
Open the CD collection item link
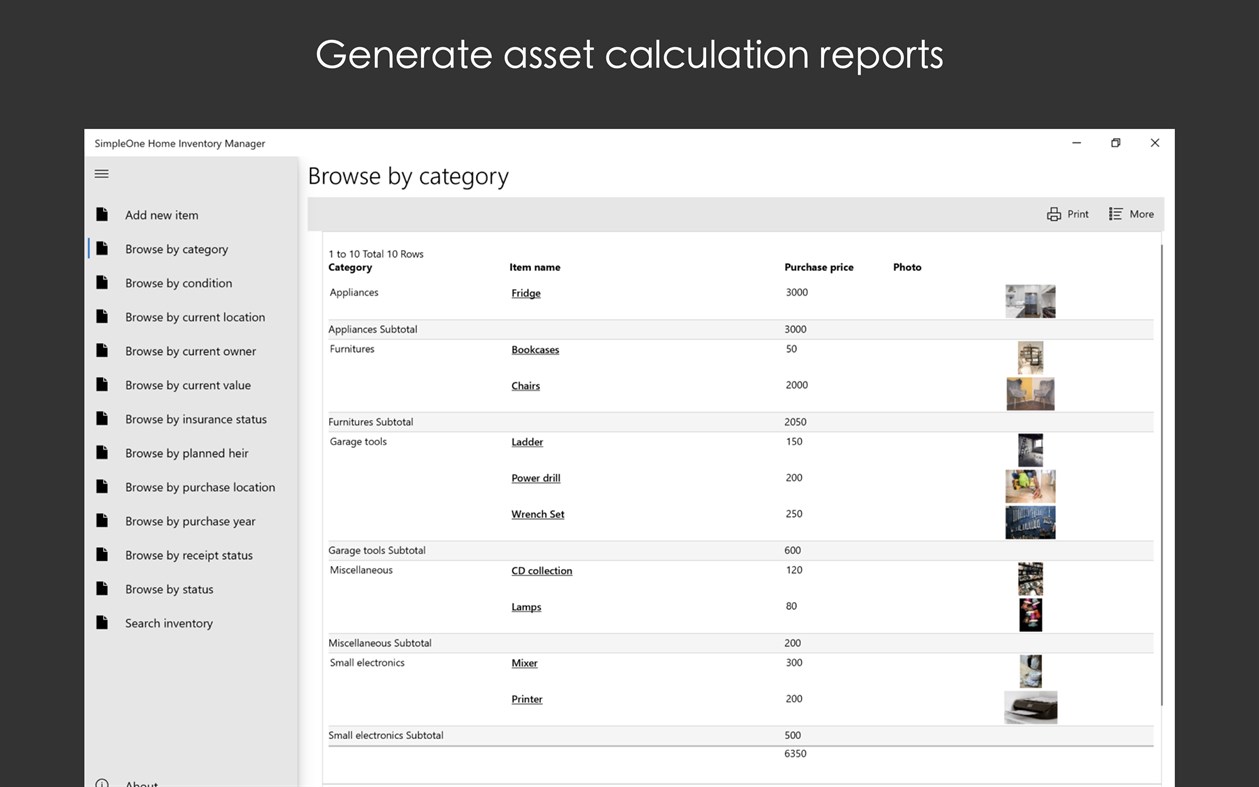[x=542, y=571]
